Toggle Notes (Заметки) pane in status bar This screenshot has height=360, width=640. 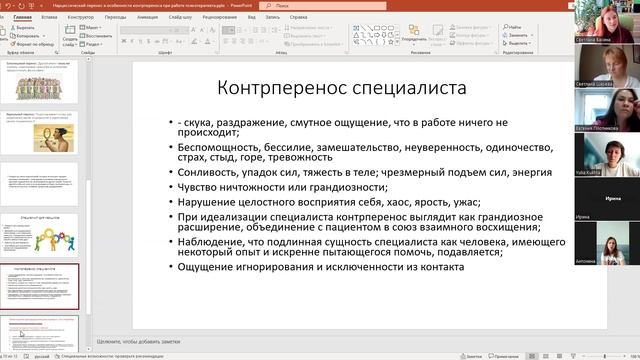tap(471, 356)
